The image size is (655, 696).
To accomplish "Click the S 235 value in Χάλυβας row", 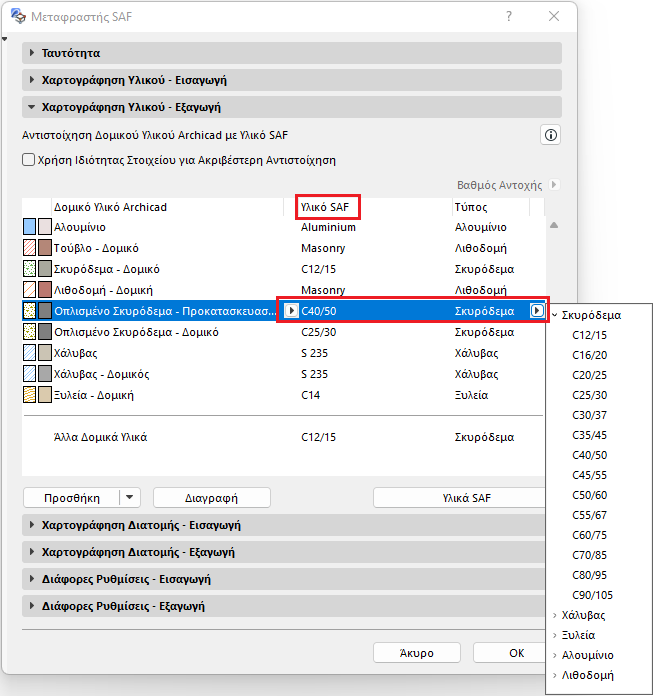I will click(314, 353).
